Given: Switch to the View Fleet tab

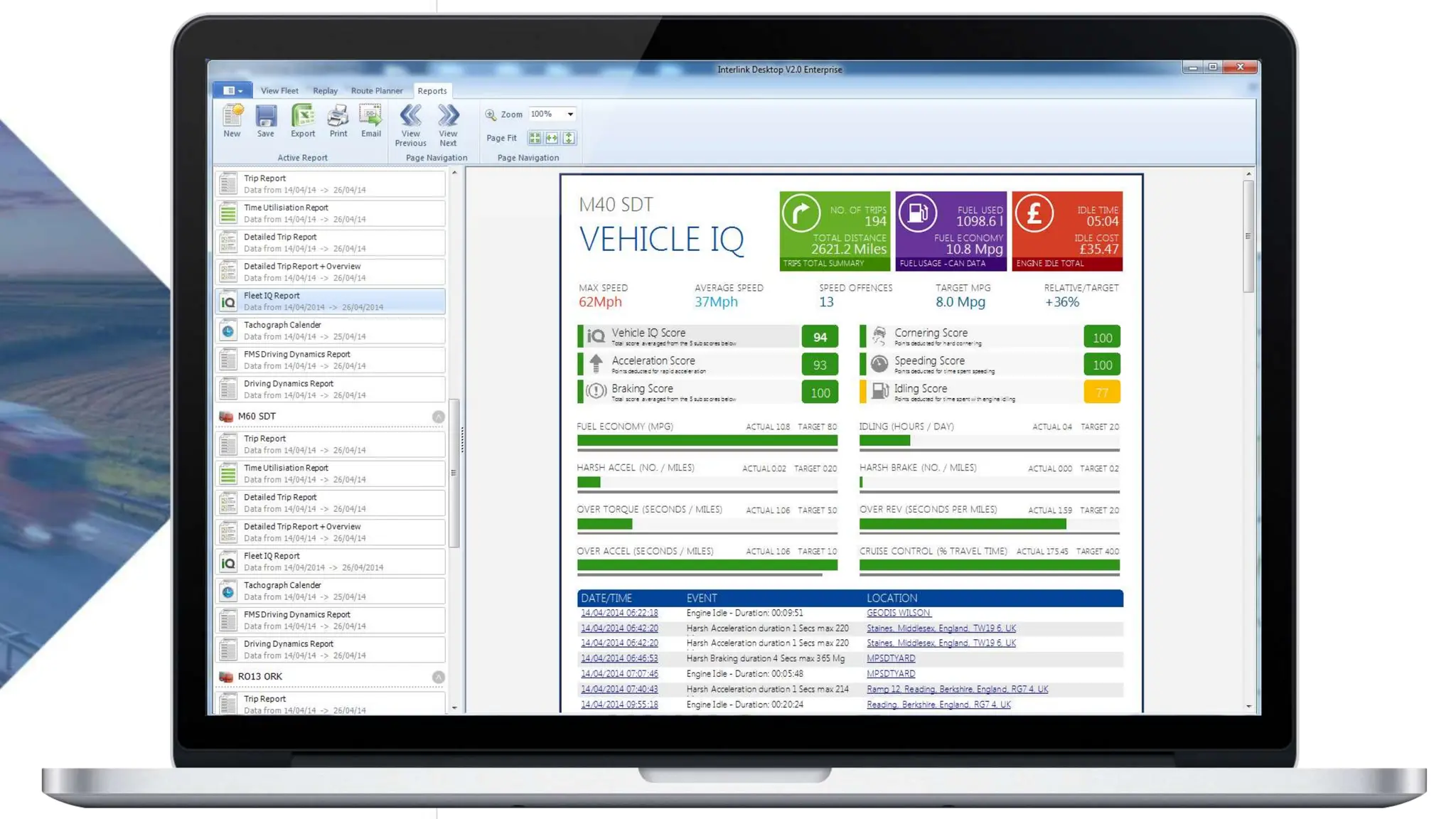Looking at the screenshot, I should click(279, 91).
